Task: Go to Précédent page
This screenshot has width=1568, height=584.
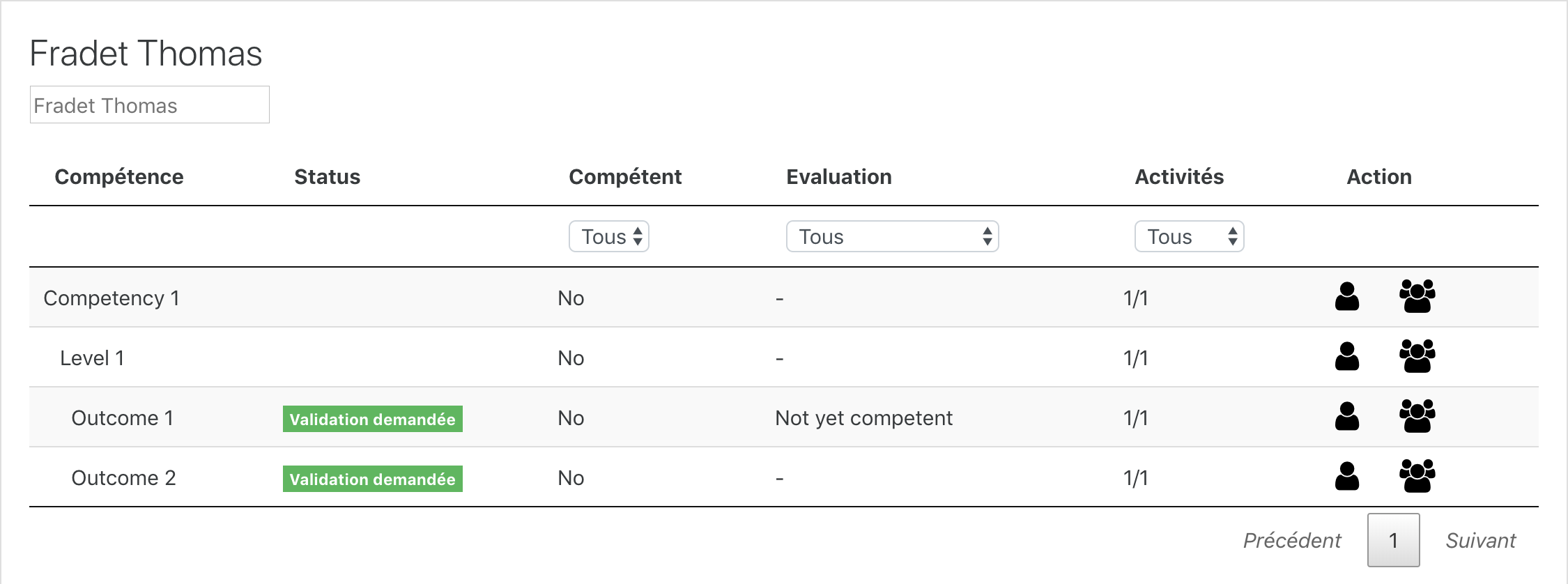Action: 1292,540
